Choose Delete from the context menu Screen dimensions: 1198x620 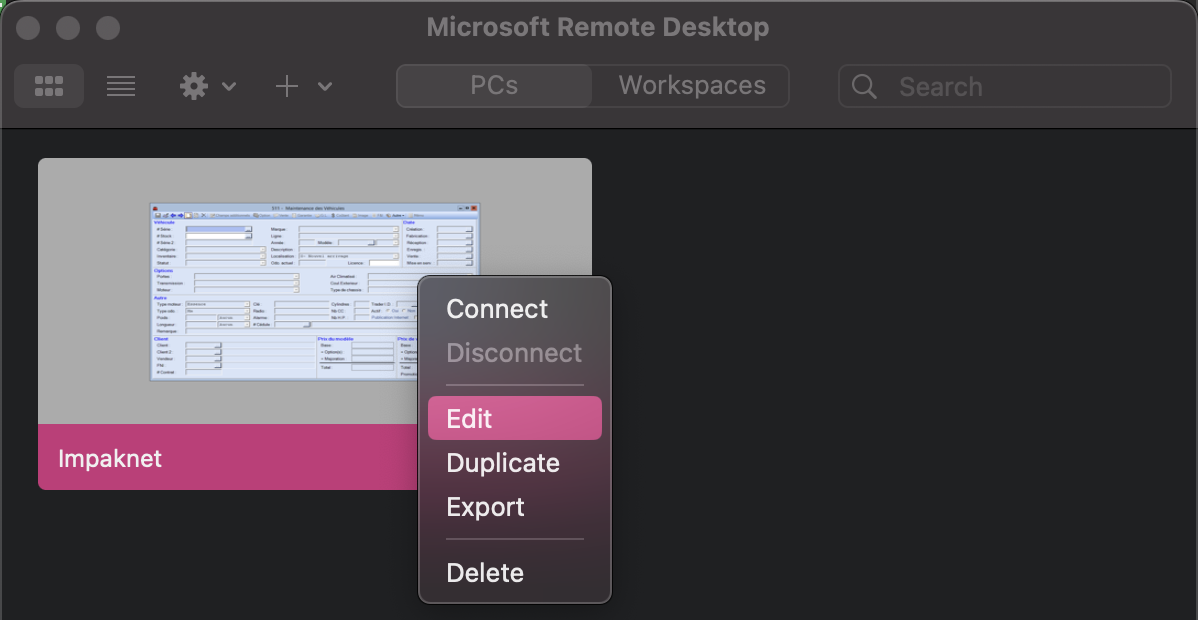coord(515,573)
